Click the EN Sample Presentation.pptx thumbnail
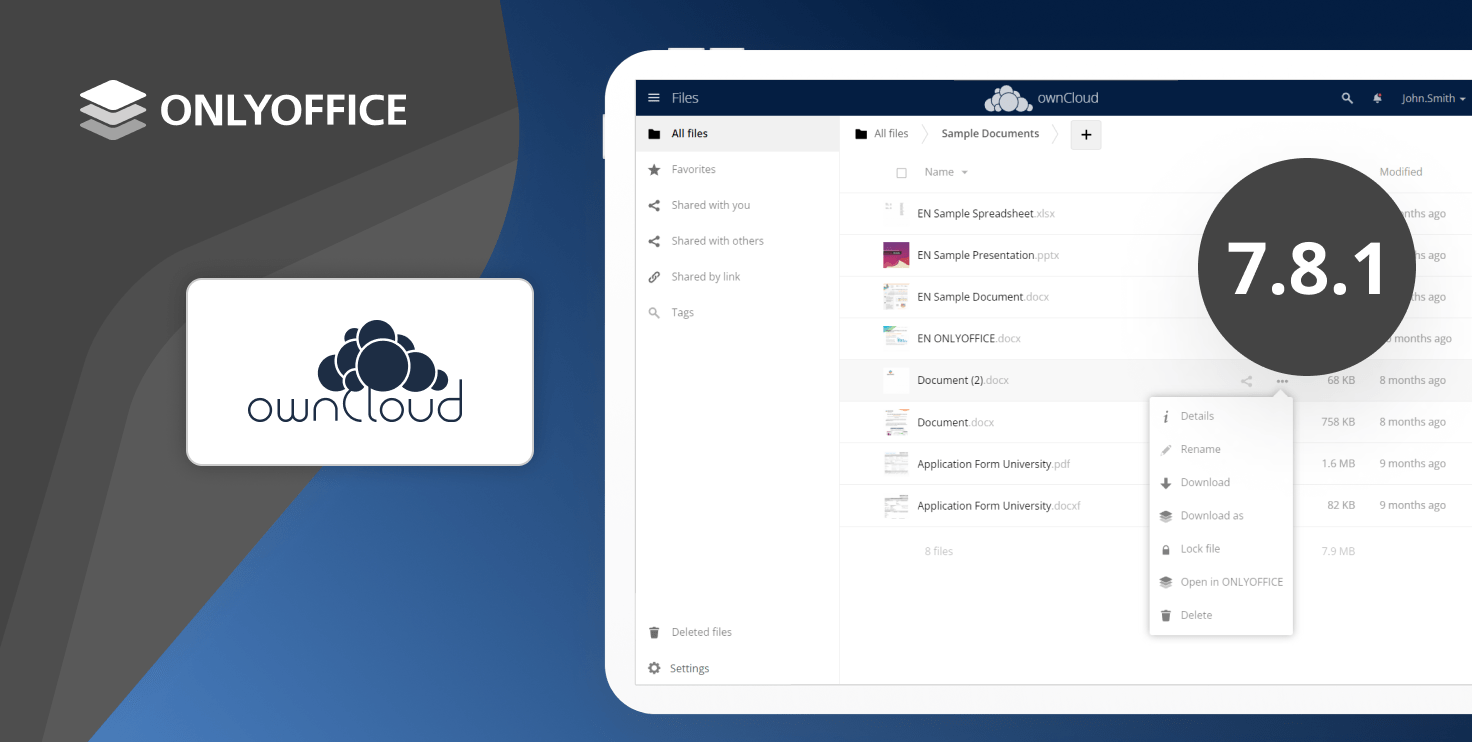 click(x=895, y=254)
